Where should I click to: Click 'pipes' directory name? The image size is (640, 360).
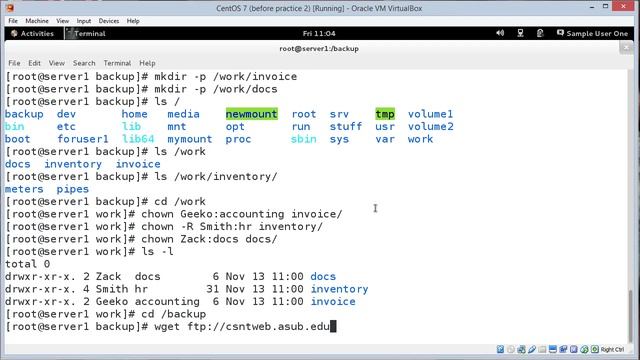click(73, 189)
